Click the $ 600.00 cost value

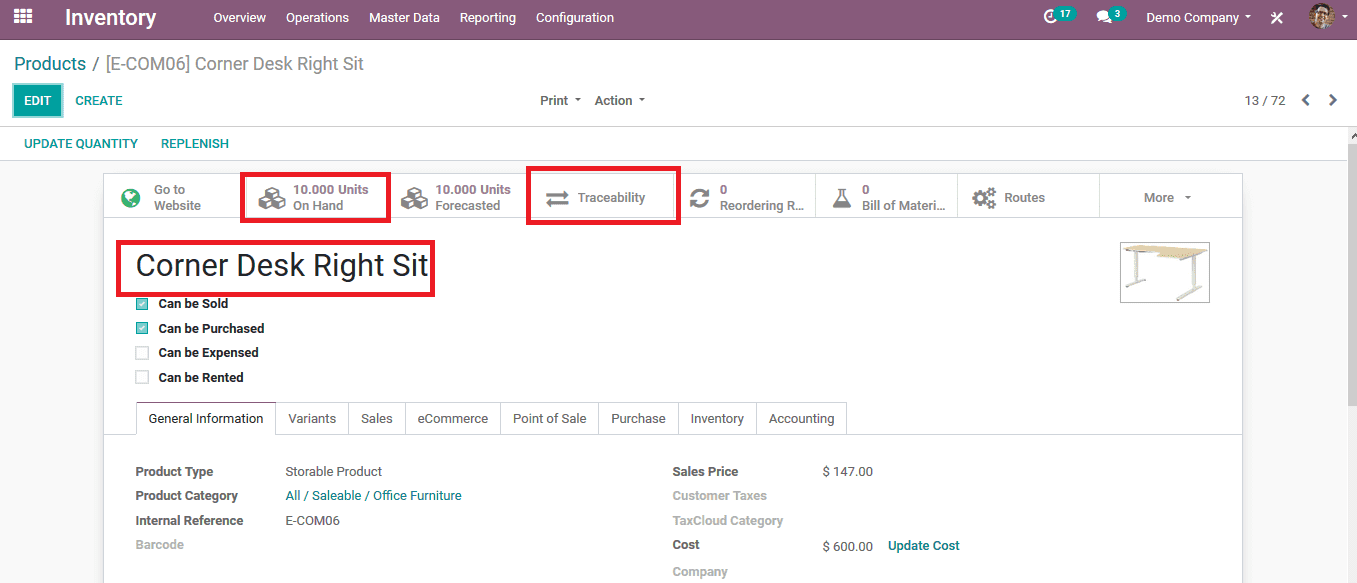848,547
